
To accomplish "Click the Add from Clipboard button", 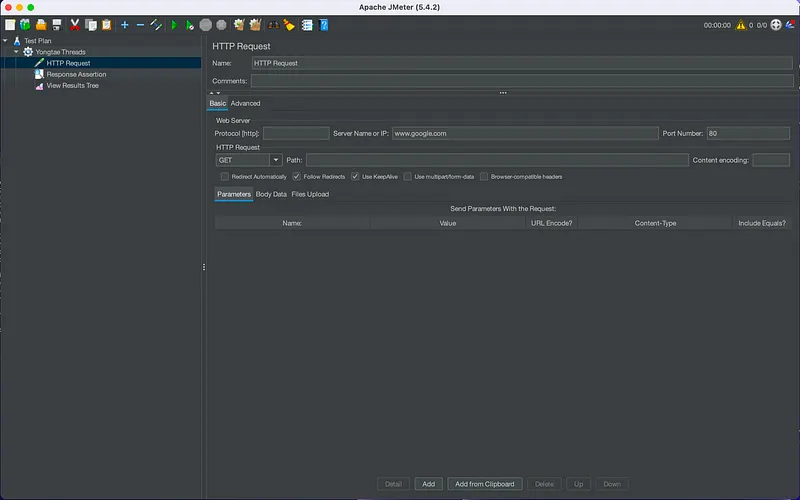I will coord(484,484).
